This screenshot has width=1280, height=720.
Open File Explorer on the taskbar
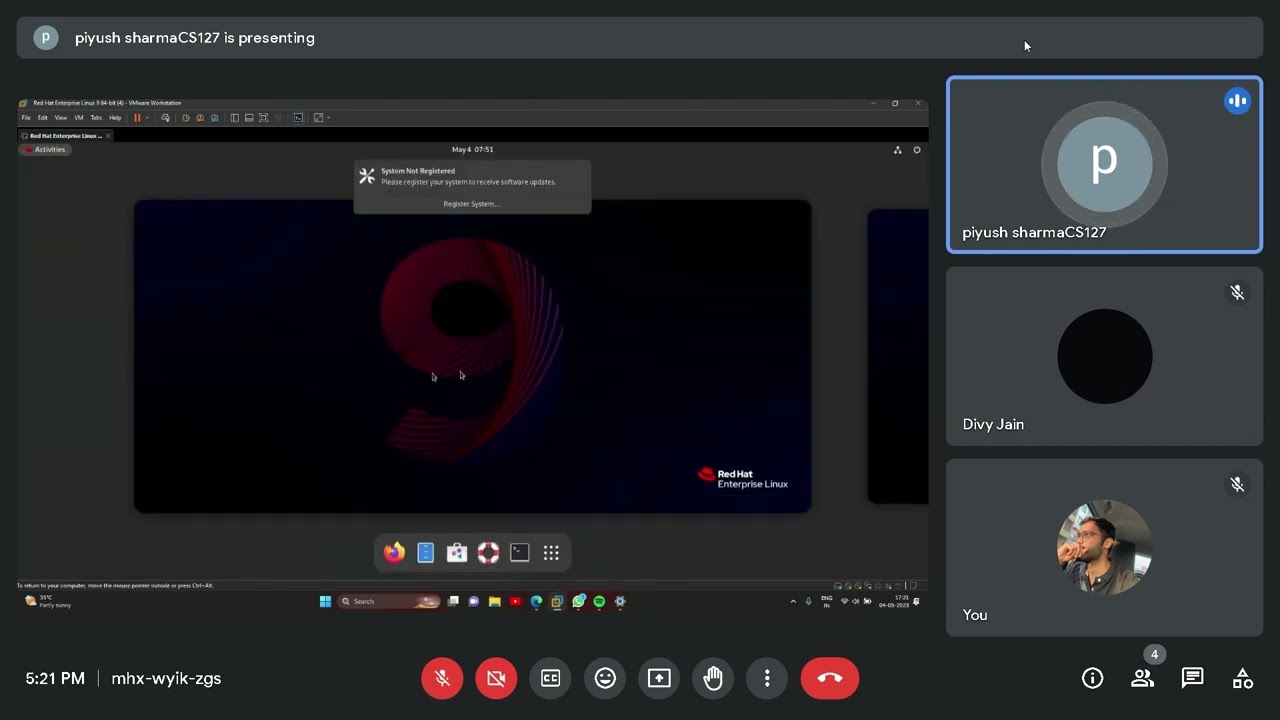(x=495, y=601)
